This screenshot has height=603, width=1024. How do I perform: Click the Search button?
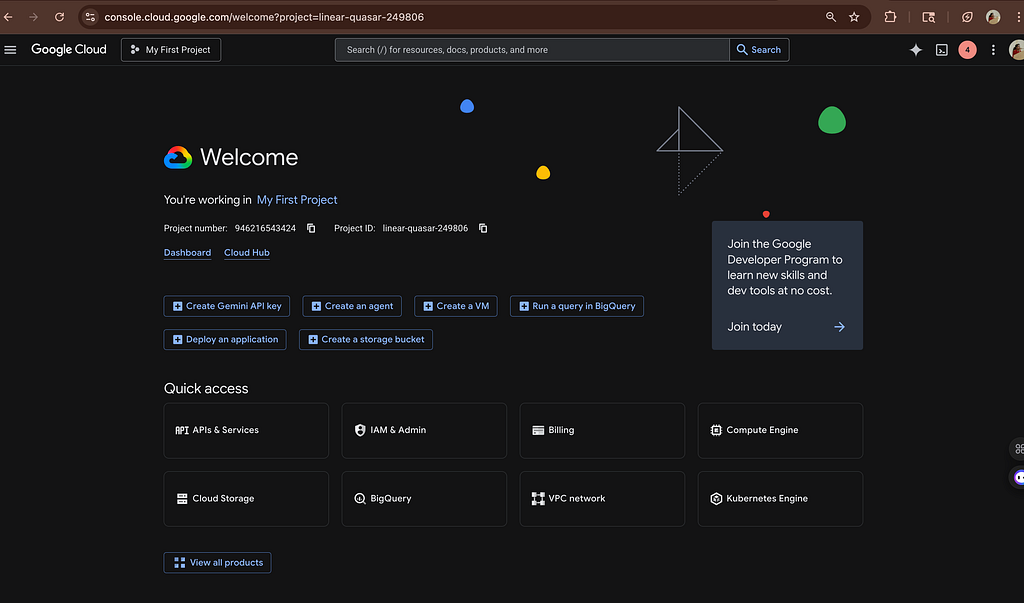pyautogui.click(x=759, y=50)
